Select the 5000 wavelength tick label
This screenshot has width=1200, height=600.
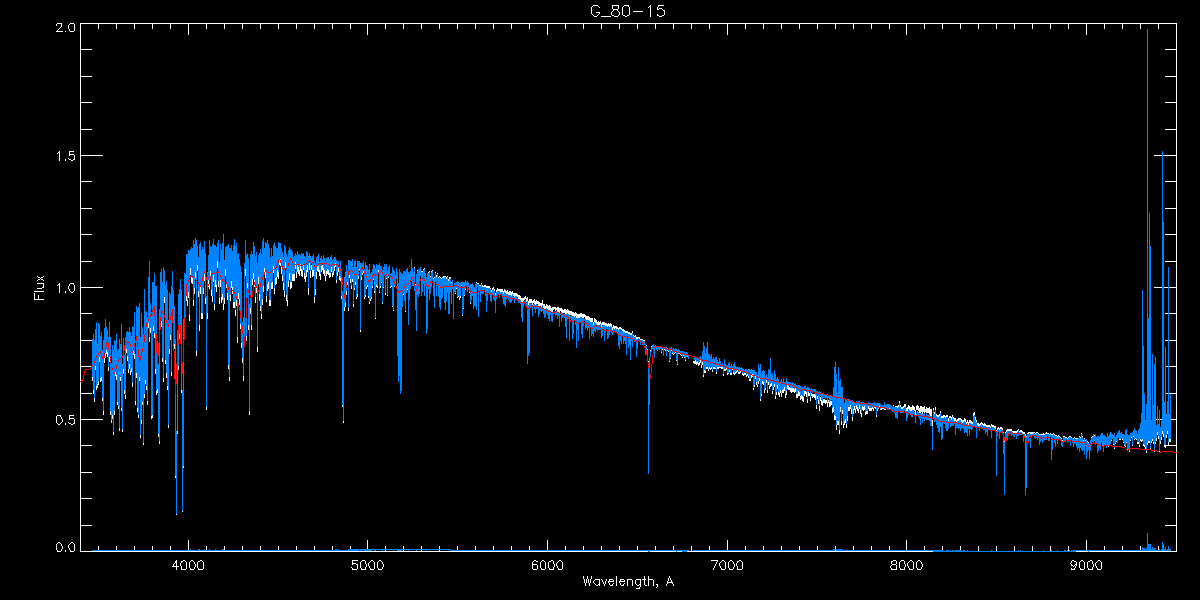368,565
